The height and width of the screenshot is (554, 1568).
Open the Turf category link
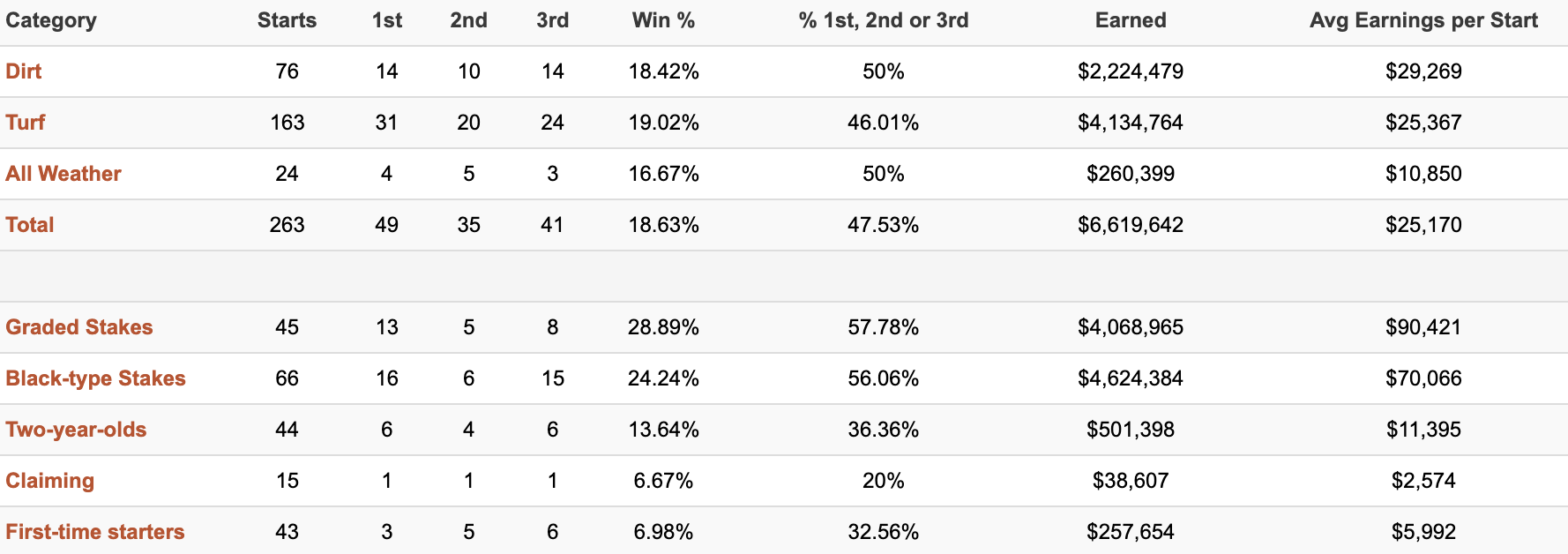26,123
